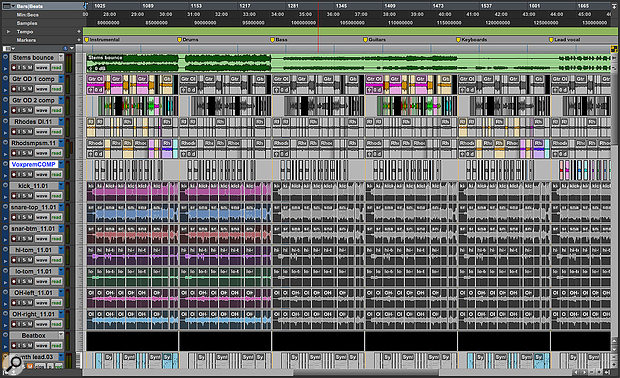Select the OH-right_11.01 track name
Viewport: 620px width, 378px height.
[33, 314]
